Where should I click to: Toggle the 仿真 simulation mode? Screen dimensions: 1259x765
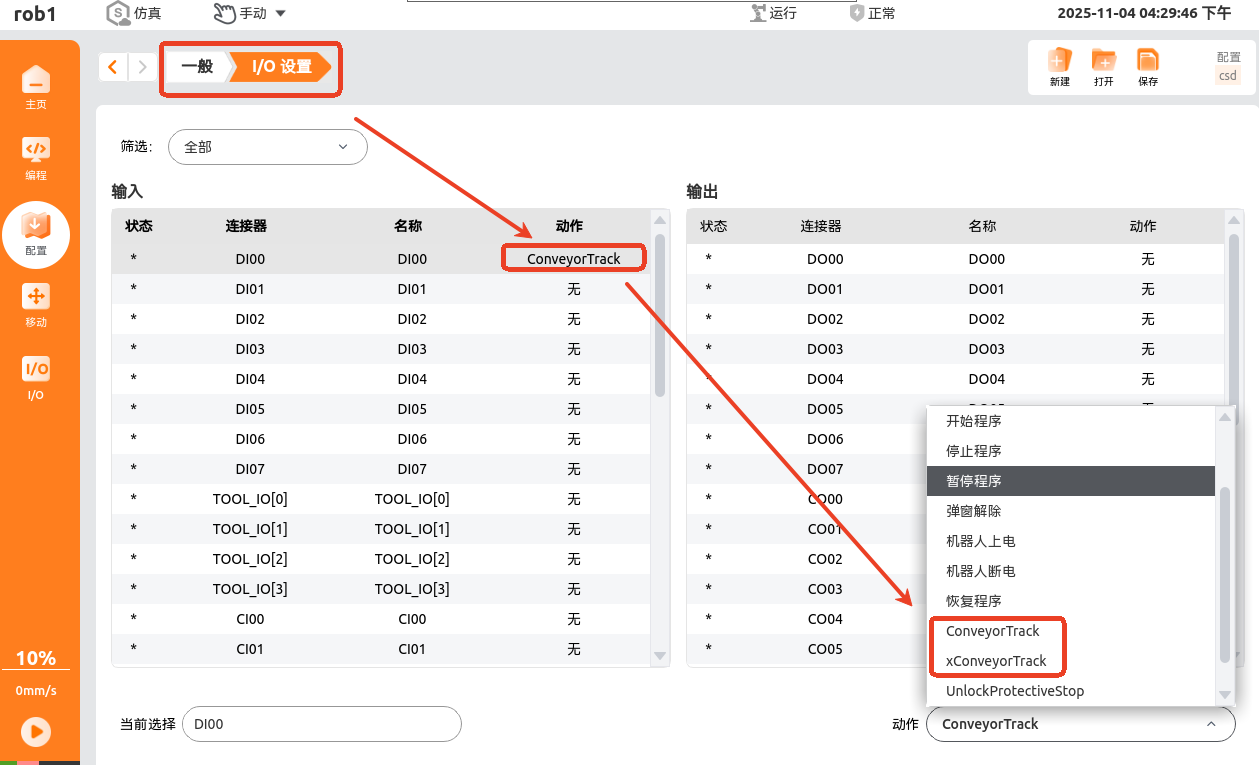coord(134,13)
